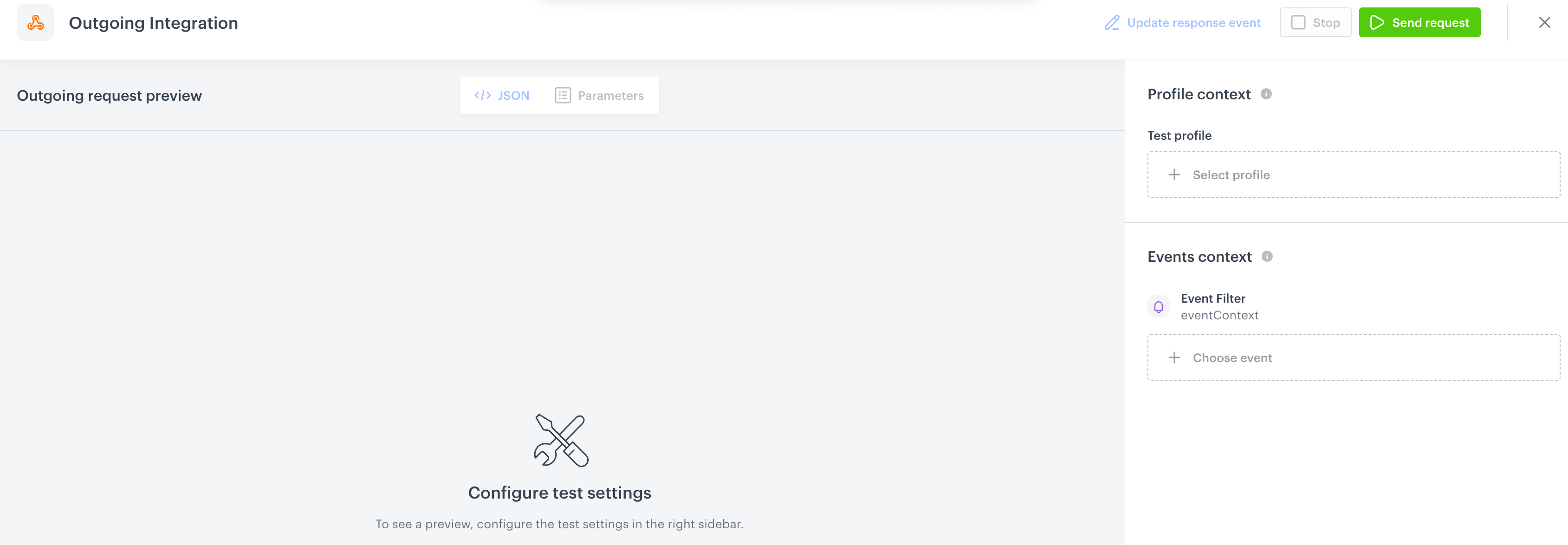1568x545 pixels.
Task: Click the play icon on Send request button
Action: pos(1377,23)
